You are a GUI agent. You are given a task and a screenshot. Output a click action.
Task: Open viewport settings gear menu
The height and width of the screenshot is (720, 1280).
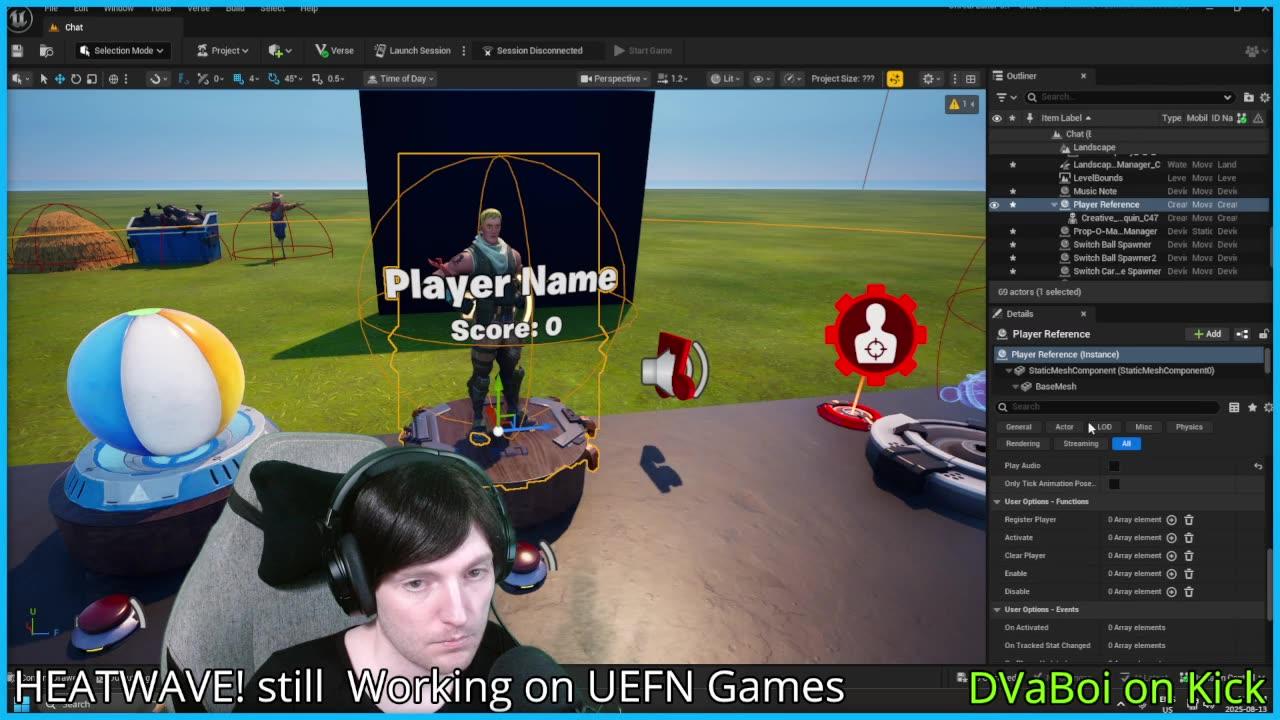[931, 79]
